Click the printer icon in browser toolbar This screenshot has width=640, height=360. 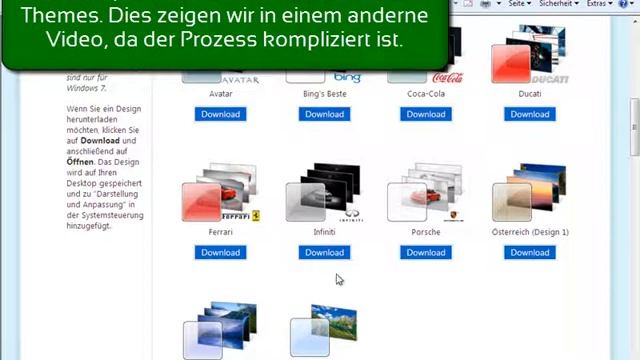pos(485,4)
